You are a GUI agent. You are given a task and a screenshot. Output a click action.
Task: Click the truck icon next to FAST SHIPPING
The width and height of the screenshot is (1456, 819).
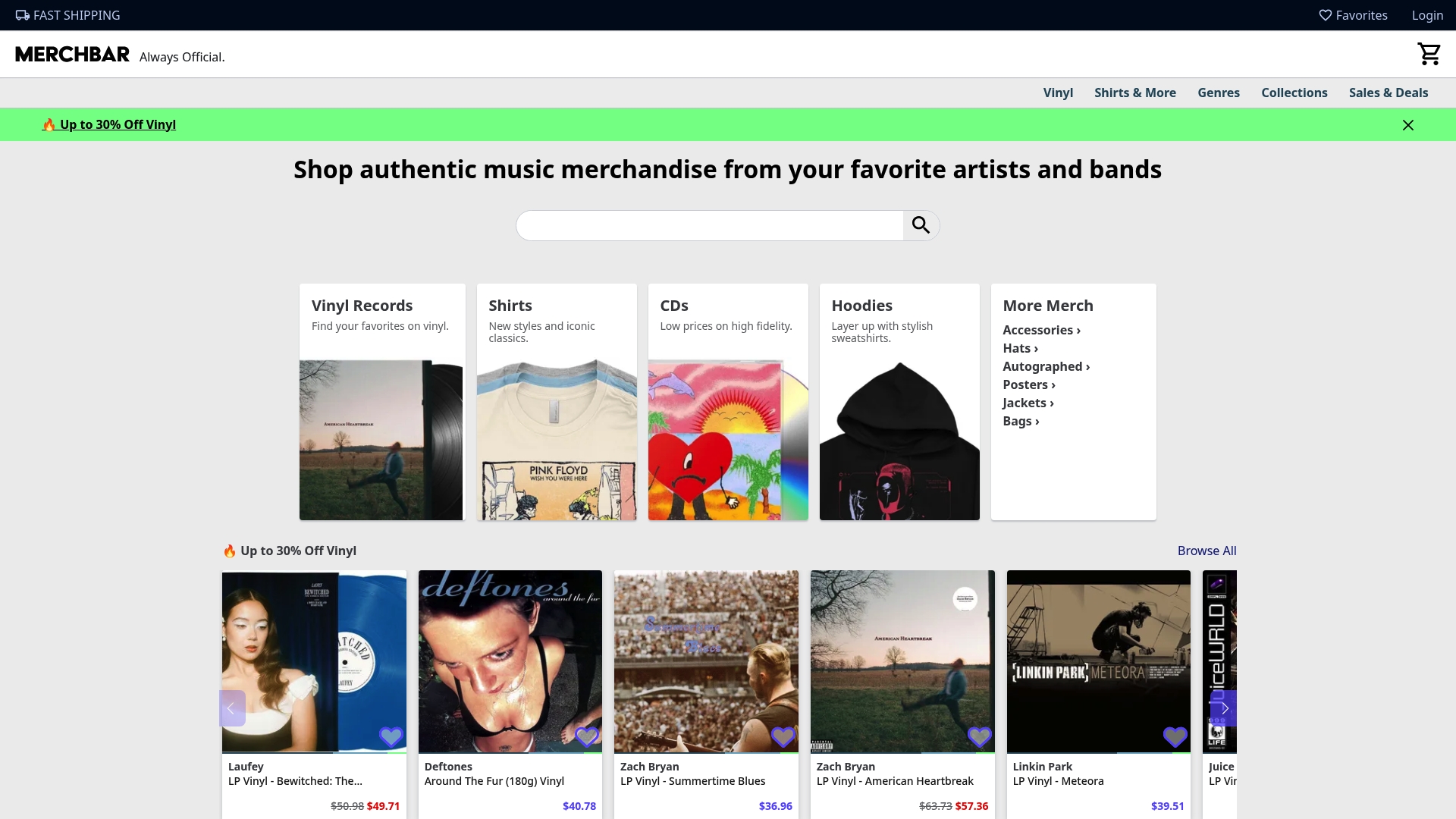coord(22,15)
